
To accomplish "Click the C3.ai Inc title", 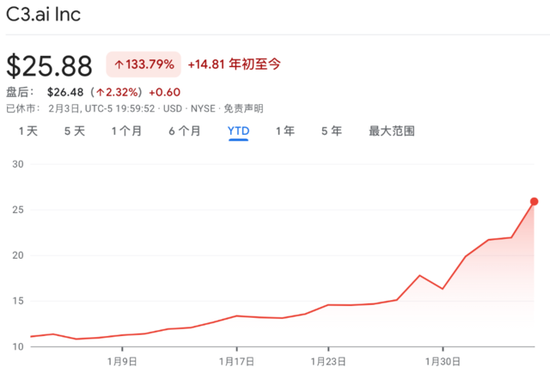I will pos(43,14).
